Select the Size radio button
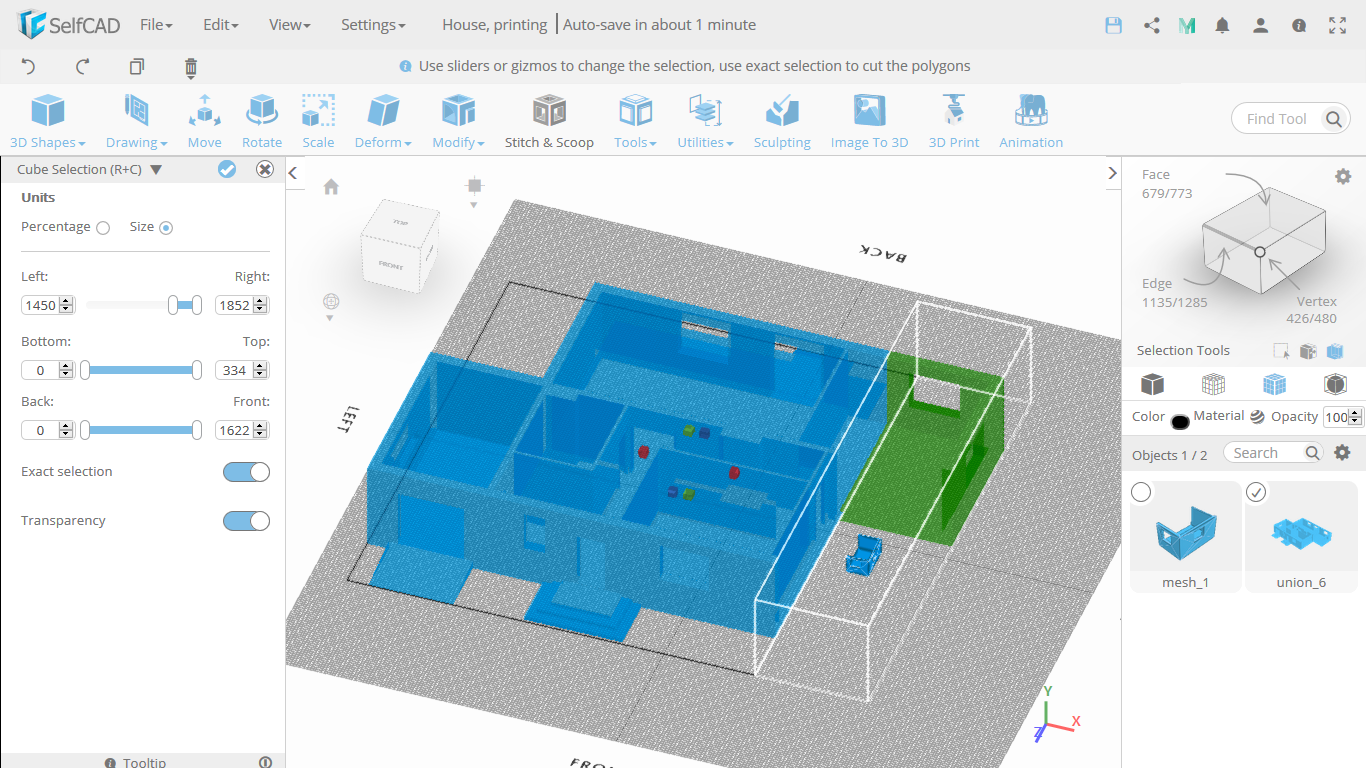The height and width of the screenshot is (768, 1366). [166, 228]
